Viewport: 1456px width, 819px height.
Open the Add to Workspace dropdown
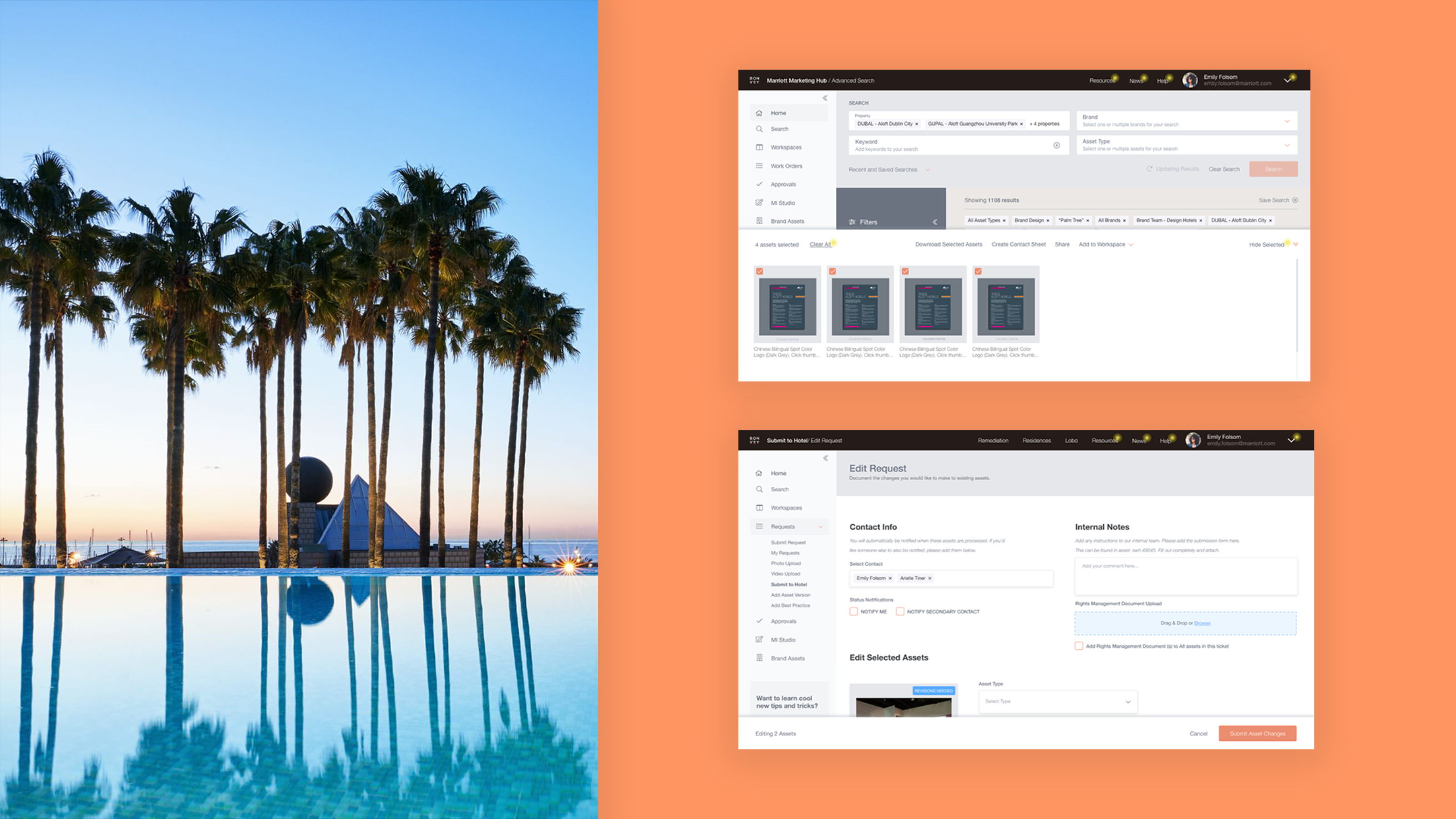pos(1105,245)
